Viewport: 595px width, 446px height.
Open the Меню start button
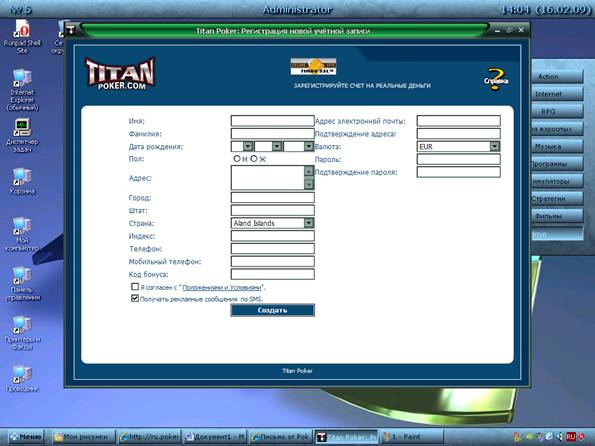click(x=25, y=437)
